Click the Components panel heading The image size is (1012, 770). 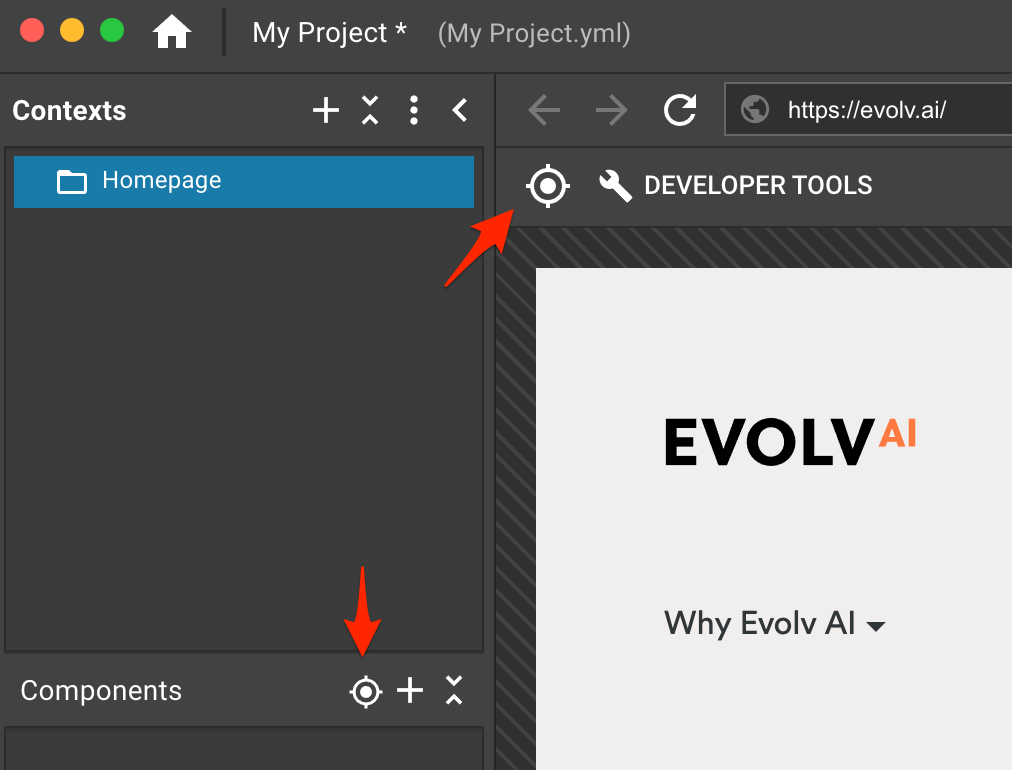tap(101, 691)
